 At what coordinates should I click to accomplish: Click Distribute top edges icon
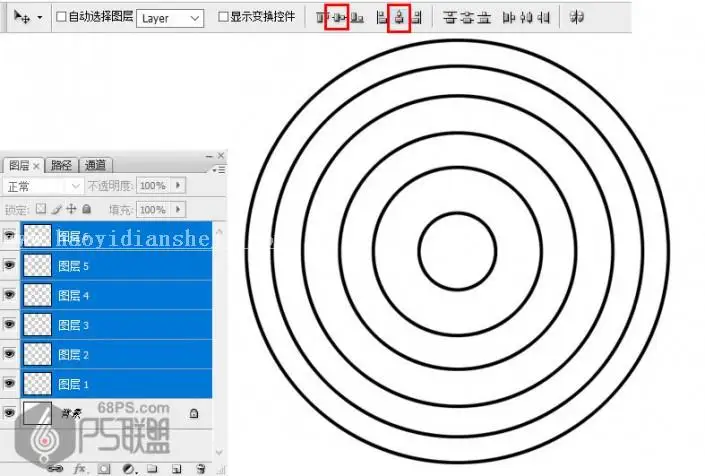point(450,18)
